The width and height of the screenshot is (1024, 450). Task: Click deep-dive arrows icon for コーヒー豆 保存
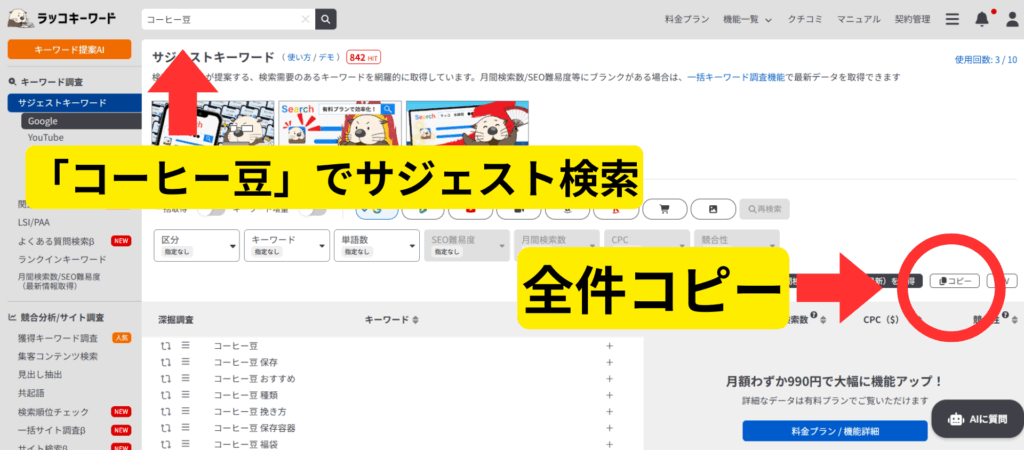pos(166,362)
